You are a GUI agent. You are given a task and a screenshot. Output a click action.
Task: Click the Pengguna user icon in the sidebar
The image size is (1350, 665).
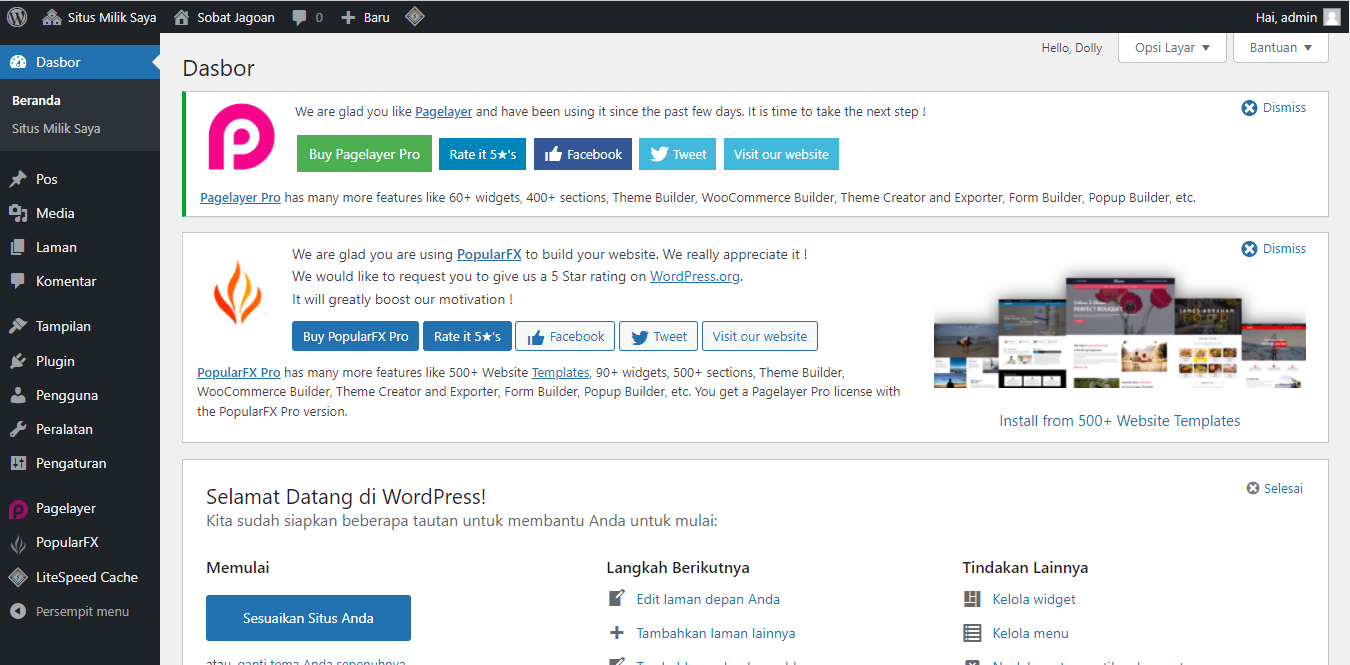click(x=18, y=395)
